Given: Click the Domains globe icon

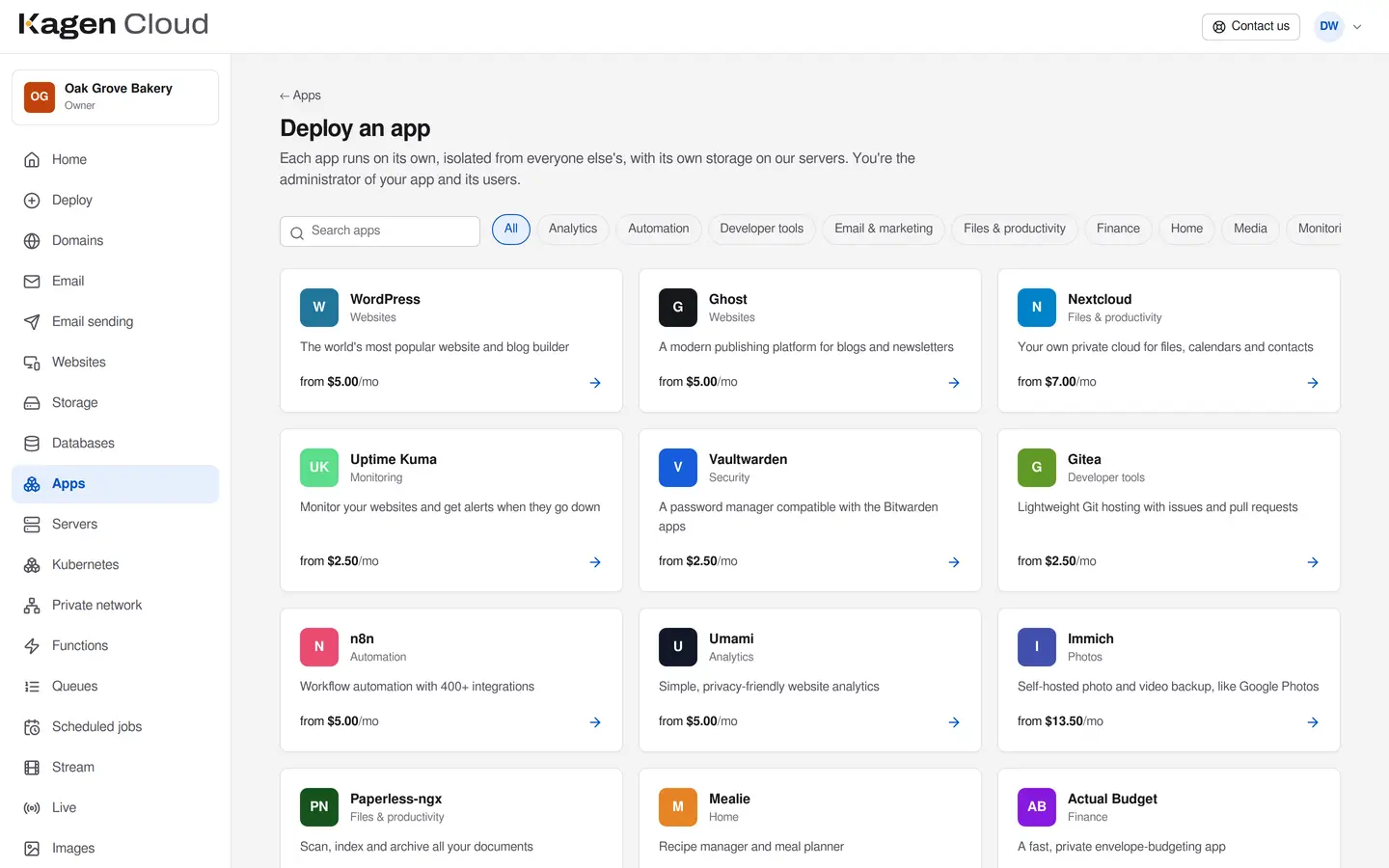Looking at the screenshot, I should click(32, 241).
